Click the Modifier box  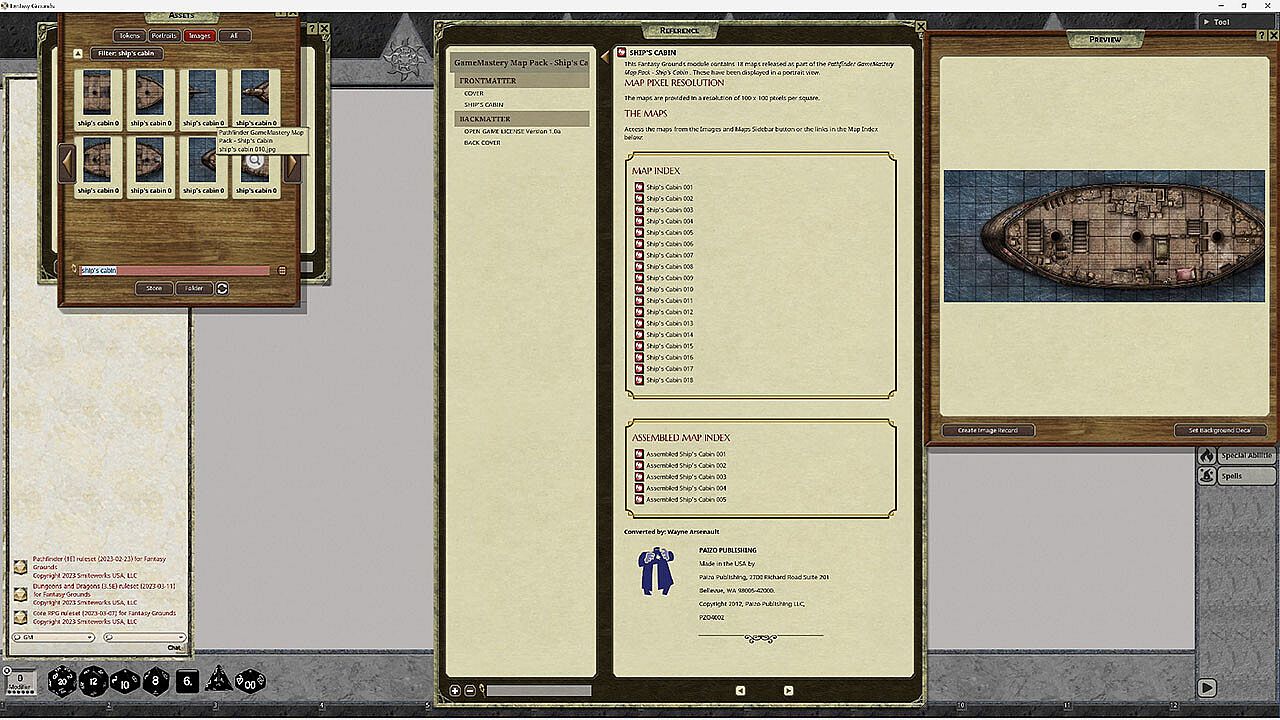point(20,682)
